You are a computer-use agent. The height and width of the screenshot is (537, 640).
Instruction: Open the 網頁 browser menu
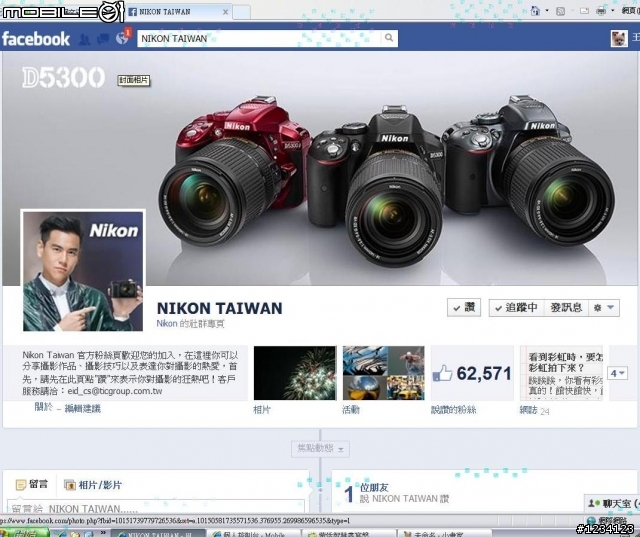tap(630, 11)
